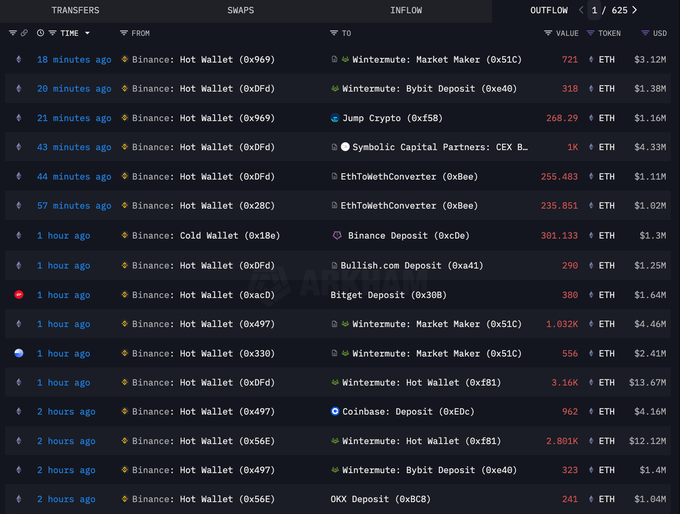Image resolution: width=680 pixels, height=514 pixels.
Task: Click Binance logo in Cold Wallet row
Action: point(124,235)
